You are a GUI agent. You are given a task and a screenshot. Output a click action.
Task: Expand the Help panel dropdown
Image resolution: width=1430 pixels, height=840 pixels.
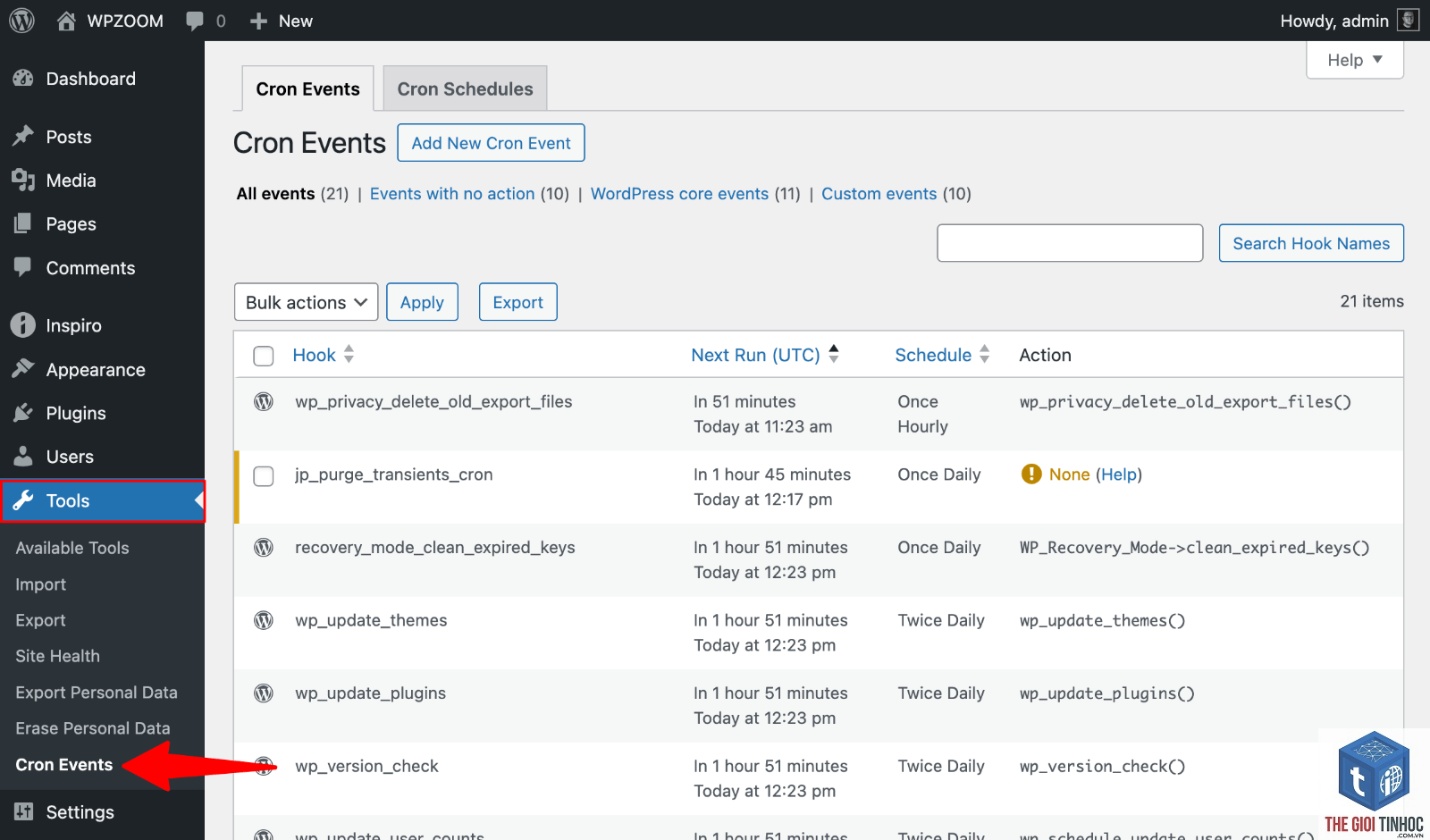(x=1355, y=60)
